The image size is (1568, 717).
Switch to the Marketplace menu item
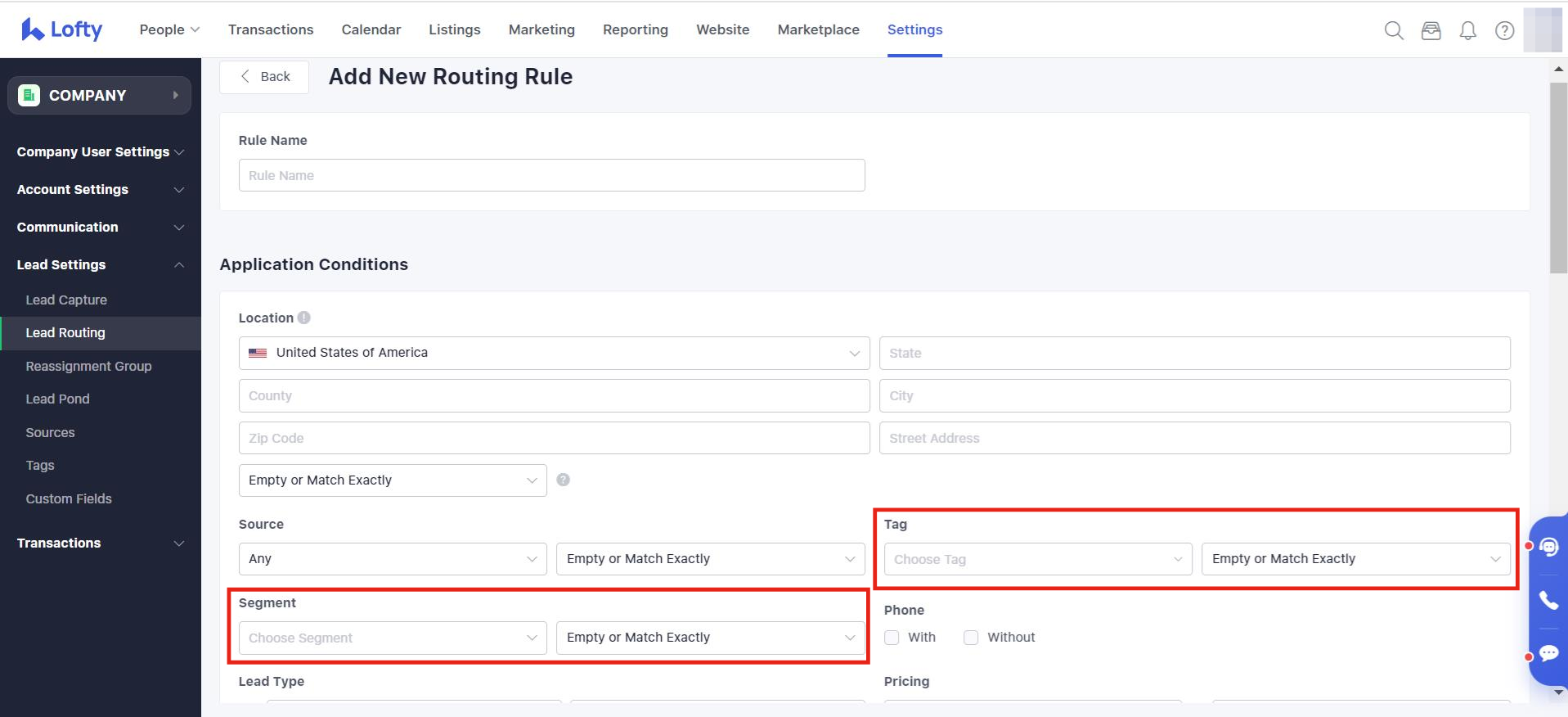click(x=818, y=29)
